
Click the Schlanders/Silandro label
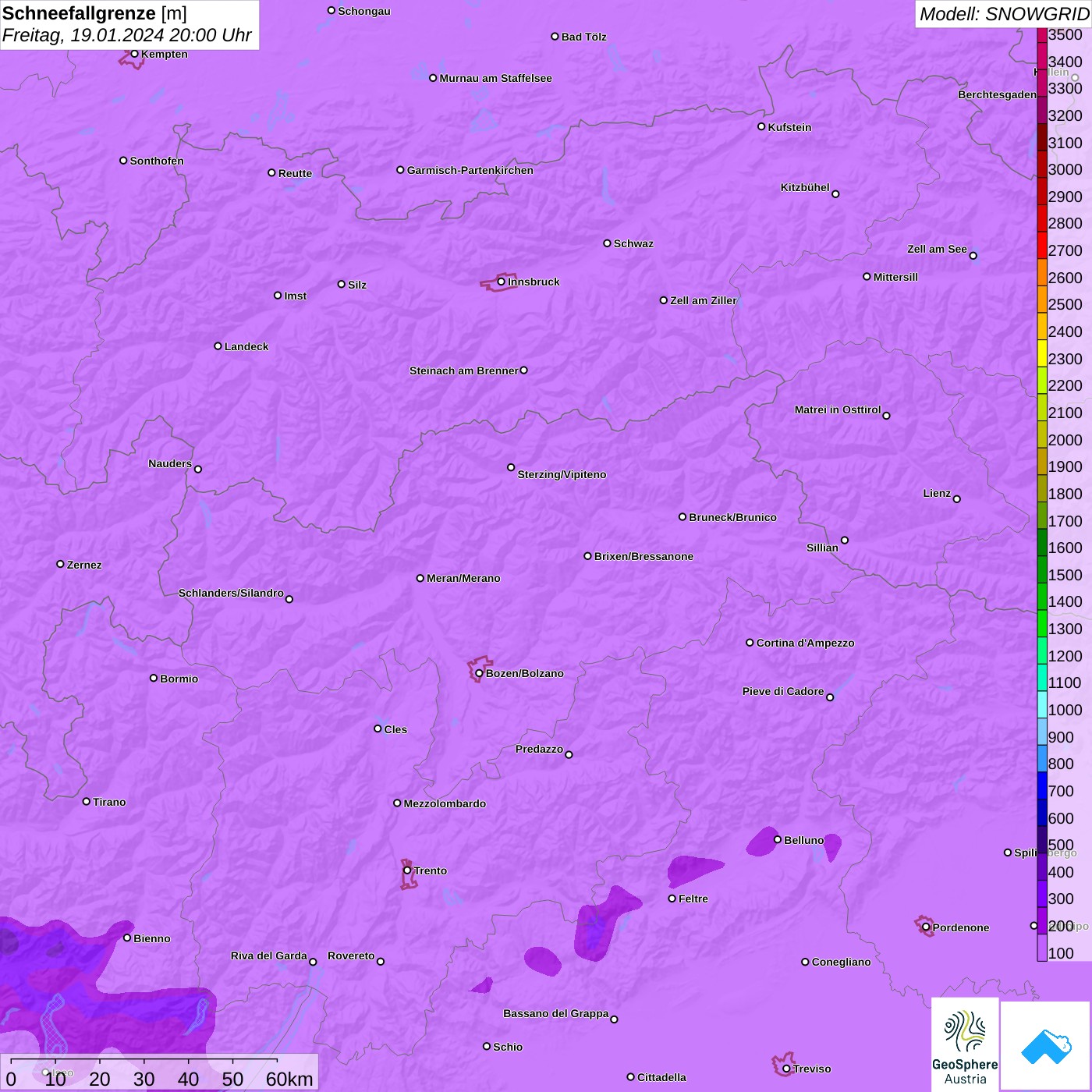click(231, 593)
